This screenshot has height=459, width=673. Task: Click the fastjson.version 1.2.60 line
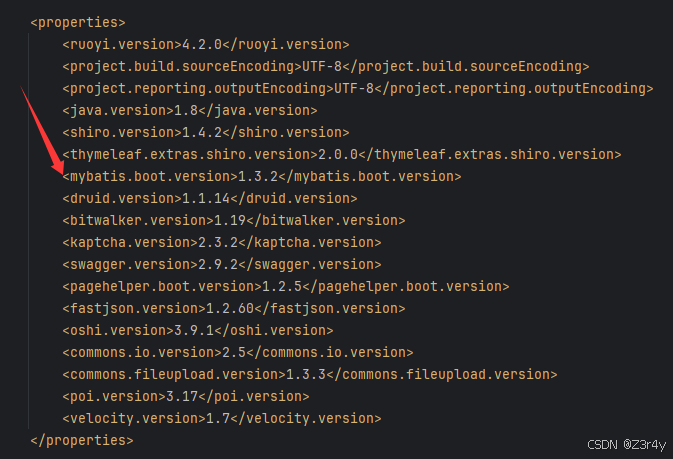234,308
